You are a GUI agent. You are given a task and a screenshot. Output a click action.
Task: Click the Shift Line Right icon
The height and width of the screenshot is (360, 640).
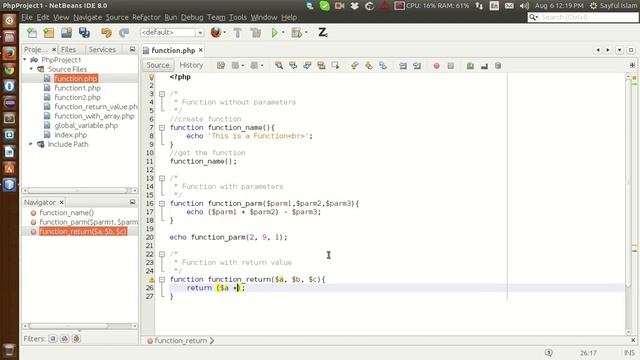(417, 66)
